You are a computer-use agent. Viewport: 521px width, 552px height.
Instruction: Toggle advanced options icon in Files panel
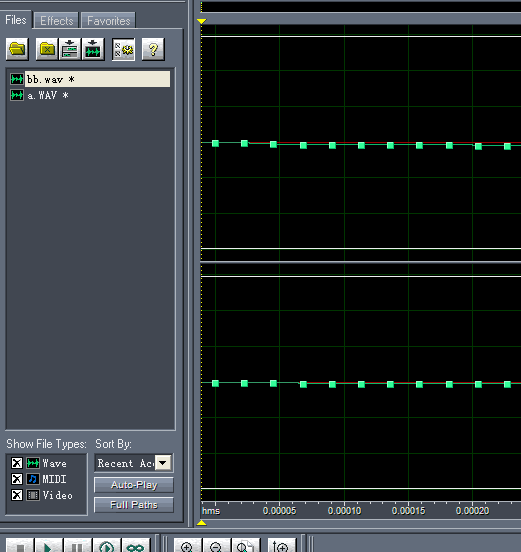pyautogui.click(x=123, y=49)
